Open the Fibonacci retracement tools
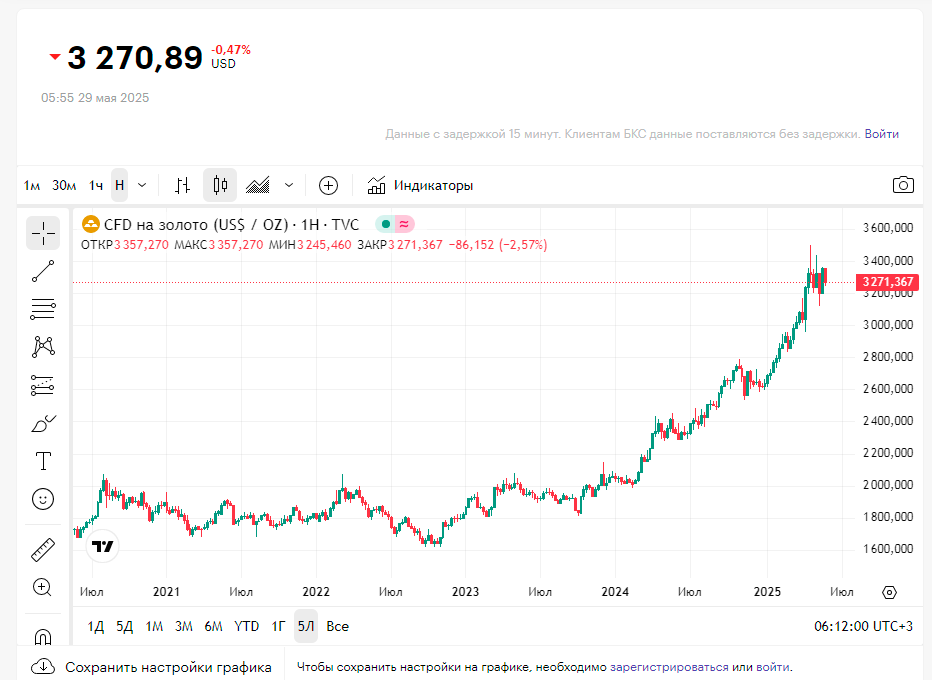The width and height of the screenshot is (932, 680). coord(43,308)
